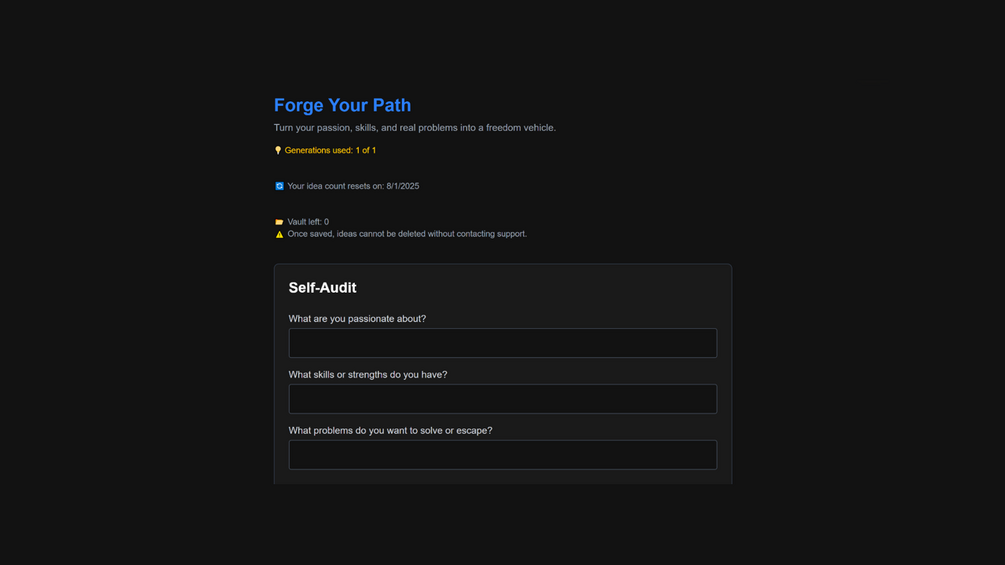
Task: Click the yellow 'Generations used' label
Action: [x=318, y=150]
